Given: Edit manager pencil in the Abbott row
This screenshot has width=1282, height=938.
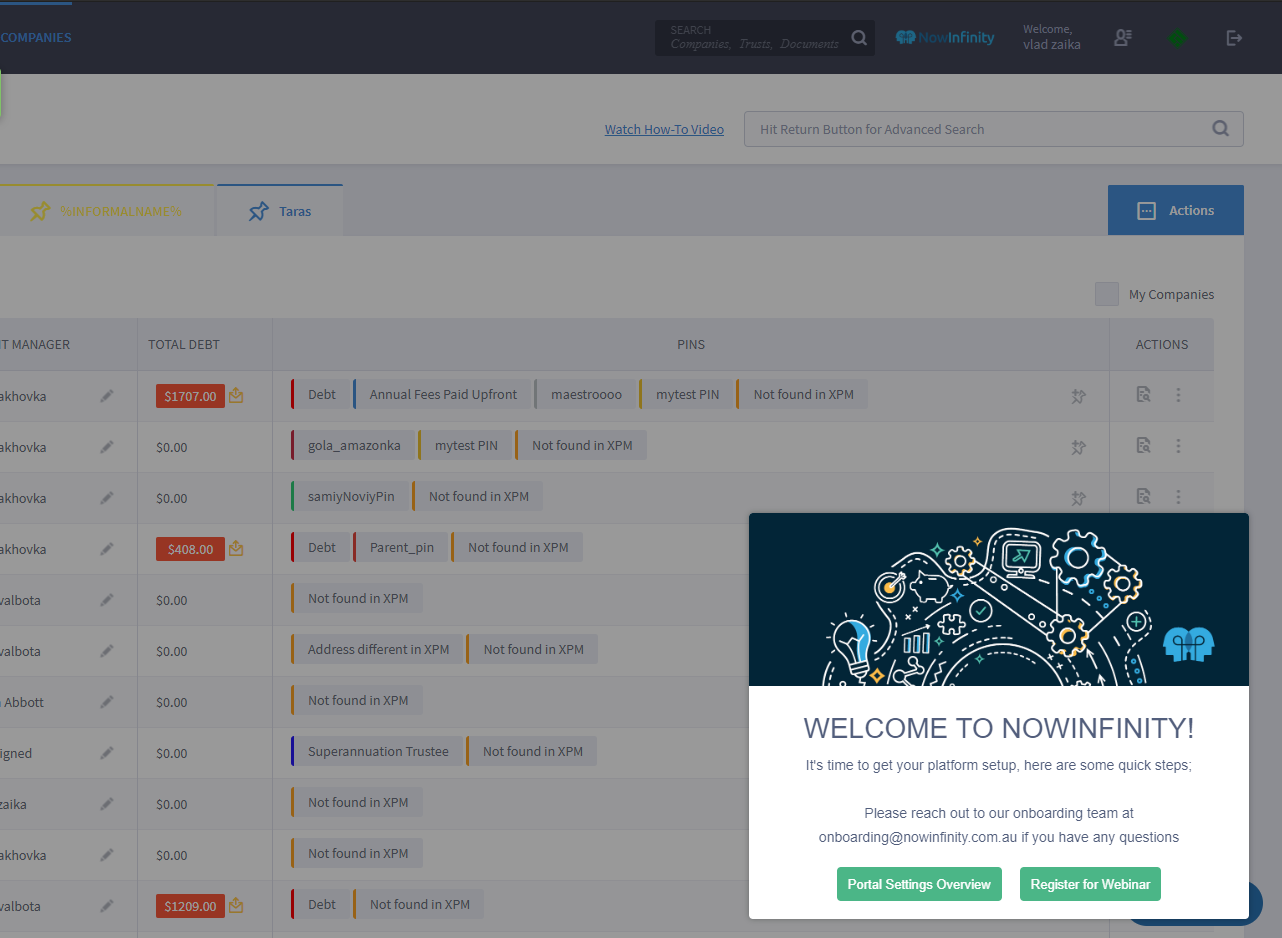Looking at the screenshot, I should pos(107,702).
